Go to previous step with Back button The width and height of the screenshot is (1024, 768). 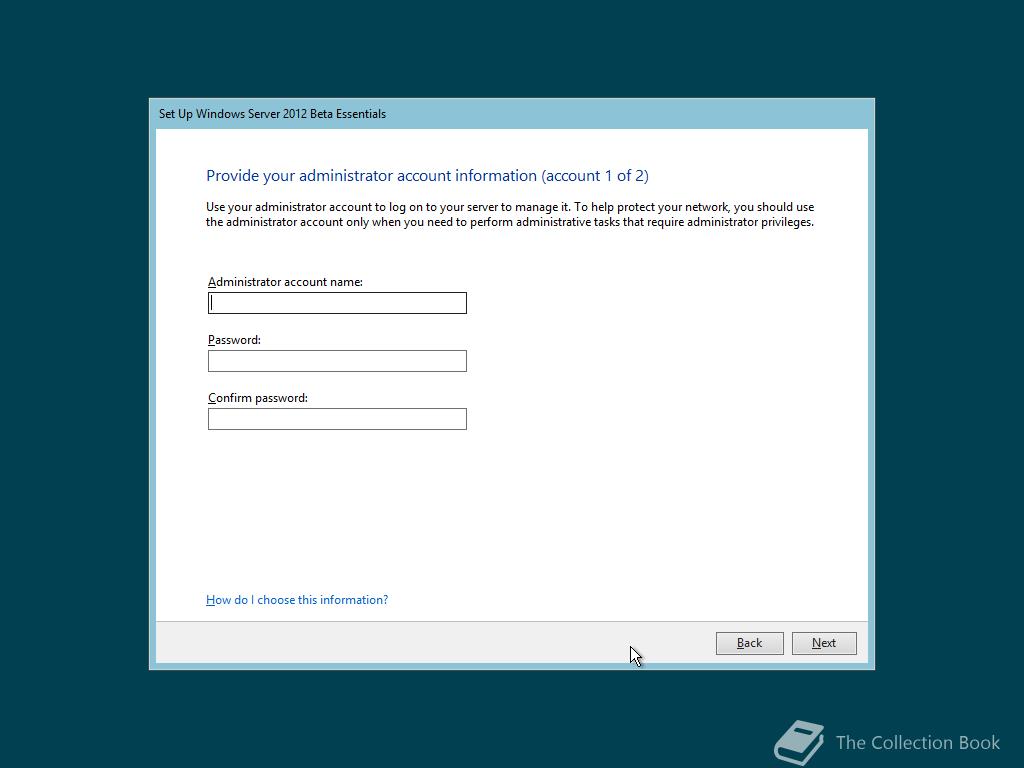point(750,643)
